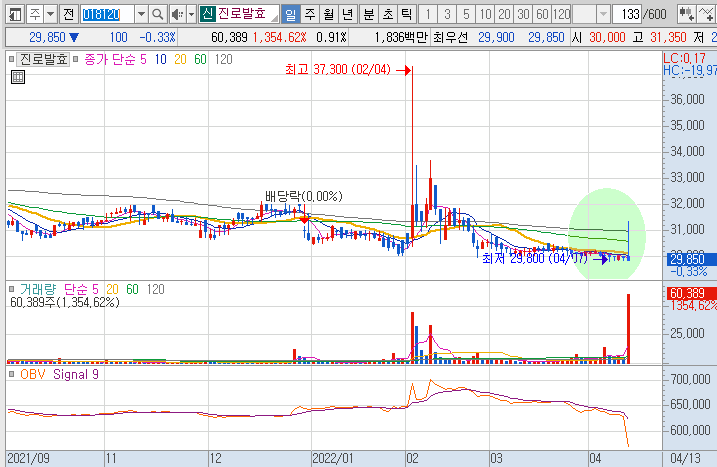Click the speaker alert icon

coord(177,14)
